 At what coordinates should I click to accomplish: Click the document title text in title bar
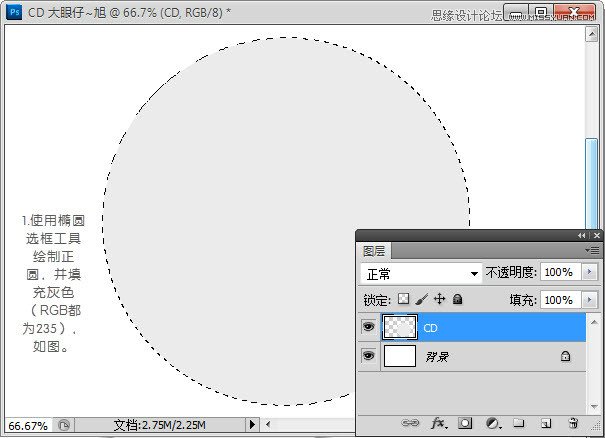coord(129,12)
